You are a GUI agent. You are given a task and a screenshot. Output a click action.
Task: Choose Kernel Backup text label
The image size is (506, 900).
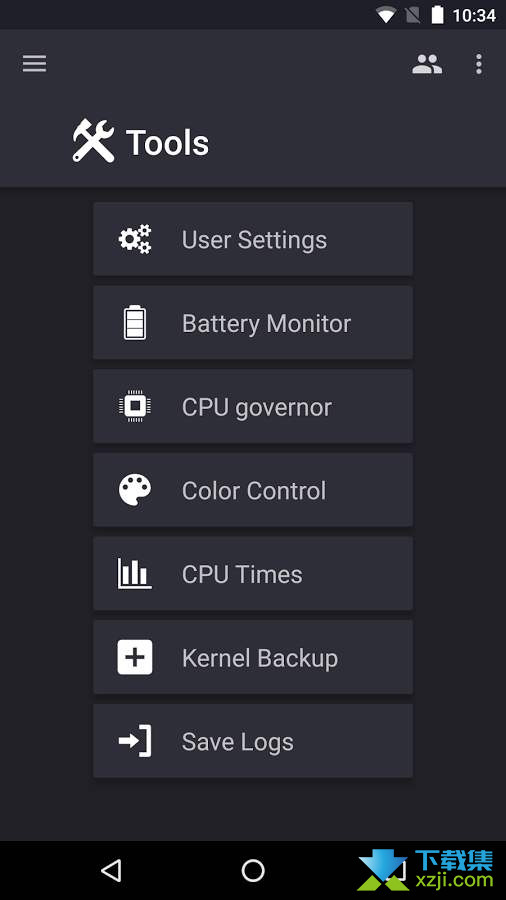260,658
